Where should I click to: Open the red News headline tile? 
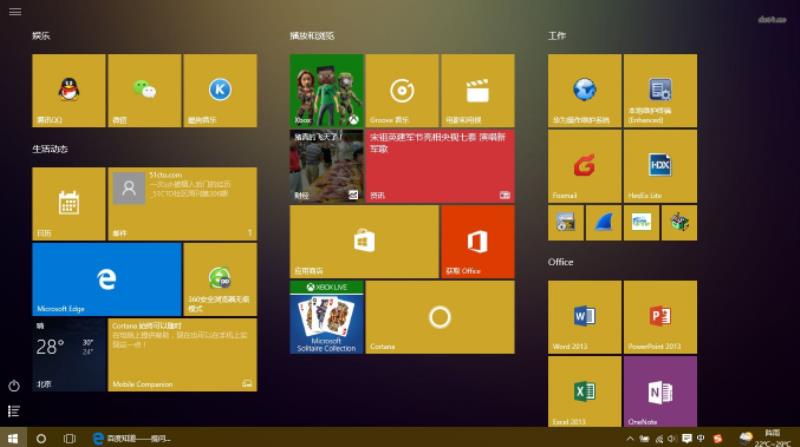(x=440, y=166)
